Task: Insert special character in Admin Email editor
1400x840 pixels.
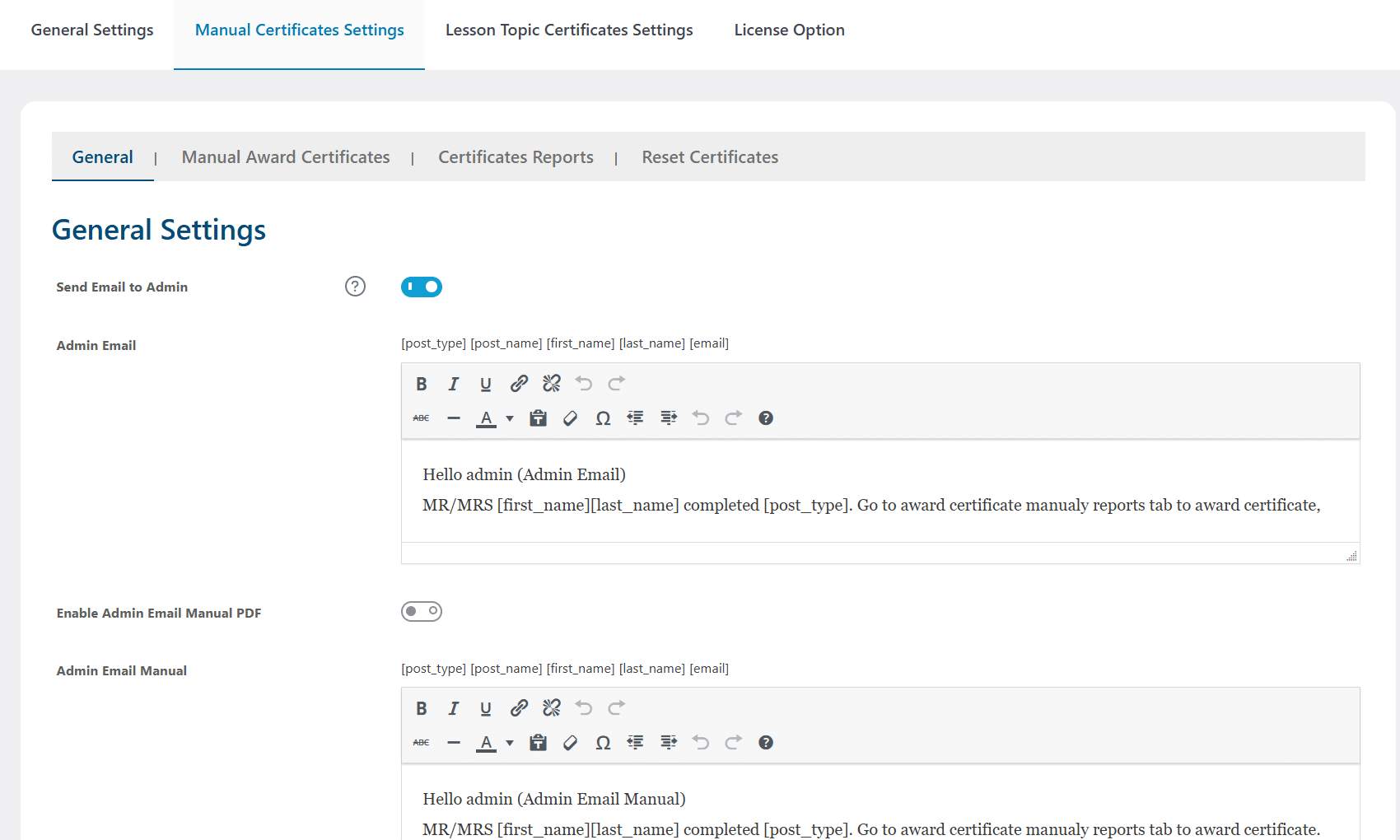Action: [604, 418]
